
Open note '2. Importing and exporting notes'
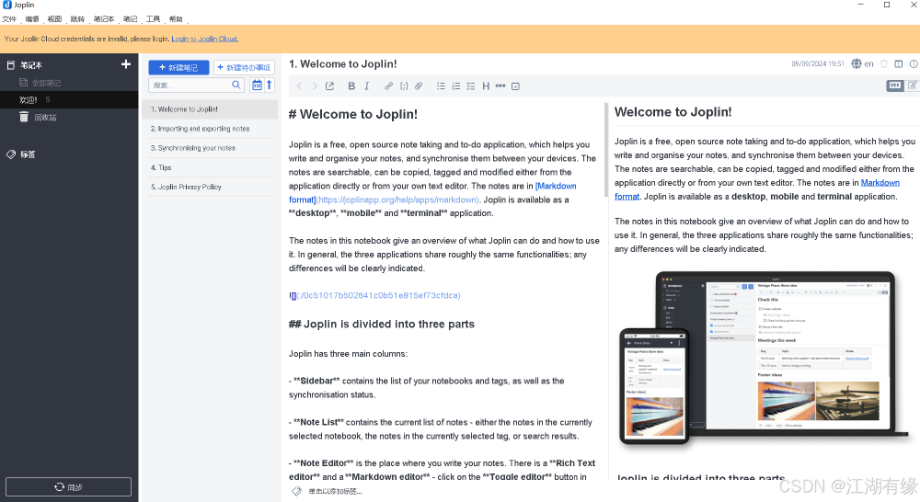tap(210, 128)
